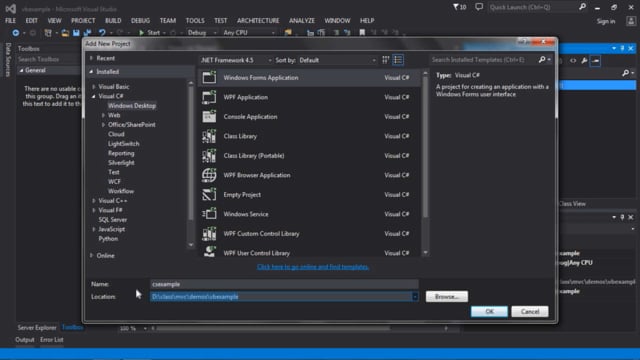640x360 pixels.
Task: Click the Open File toolbar icon
Action: 65,33
